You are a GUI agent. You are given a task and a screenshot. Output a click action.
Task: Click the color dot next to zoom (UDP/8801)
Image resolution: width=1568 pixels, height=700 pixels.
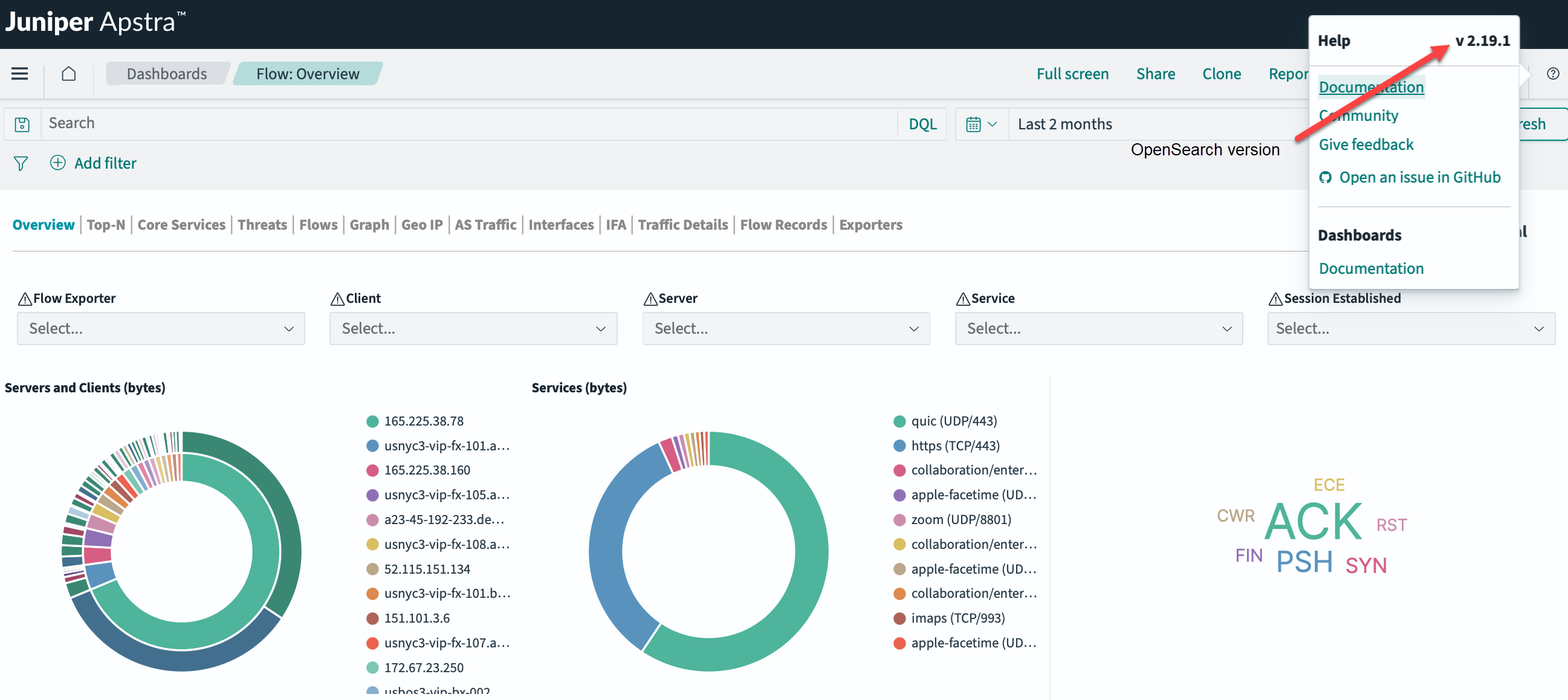pos(899,519)
